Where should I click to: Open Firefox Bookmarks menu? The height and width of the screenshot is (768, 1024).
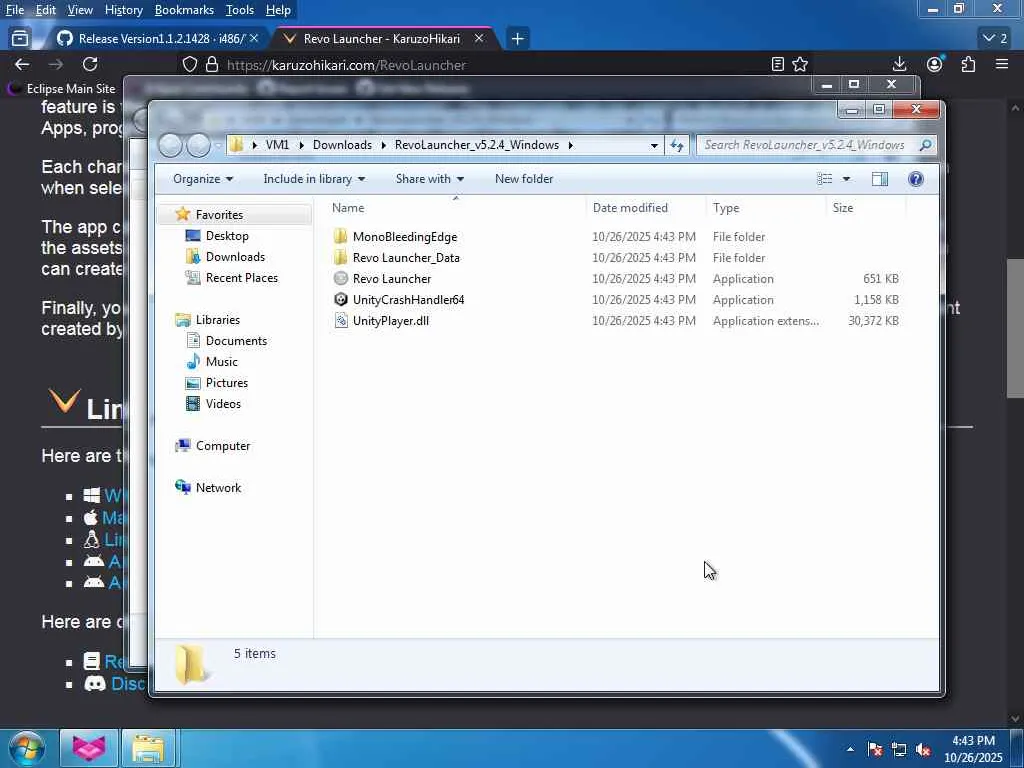pos(184,10)
